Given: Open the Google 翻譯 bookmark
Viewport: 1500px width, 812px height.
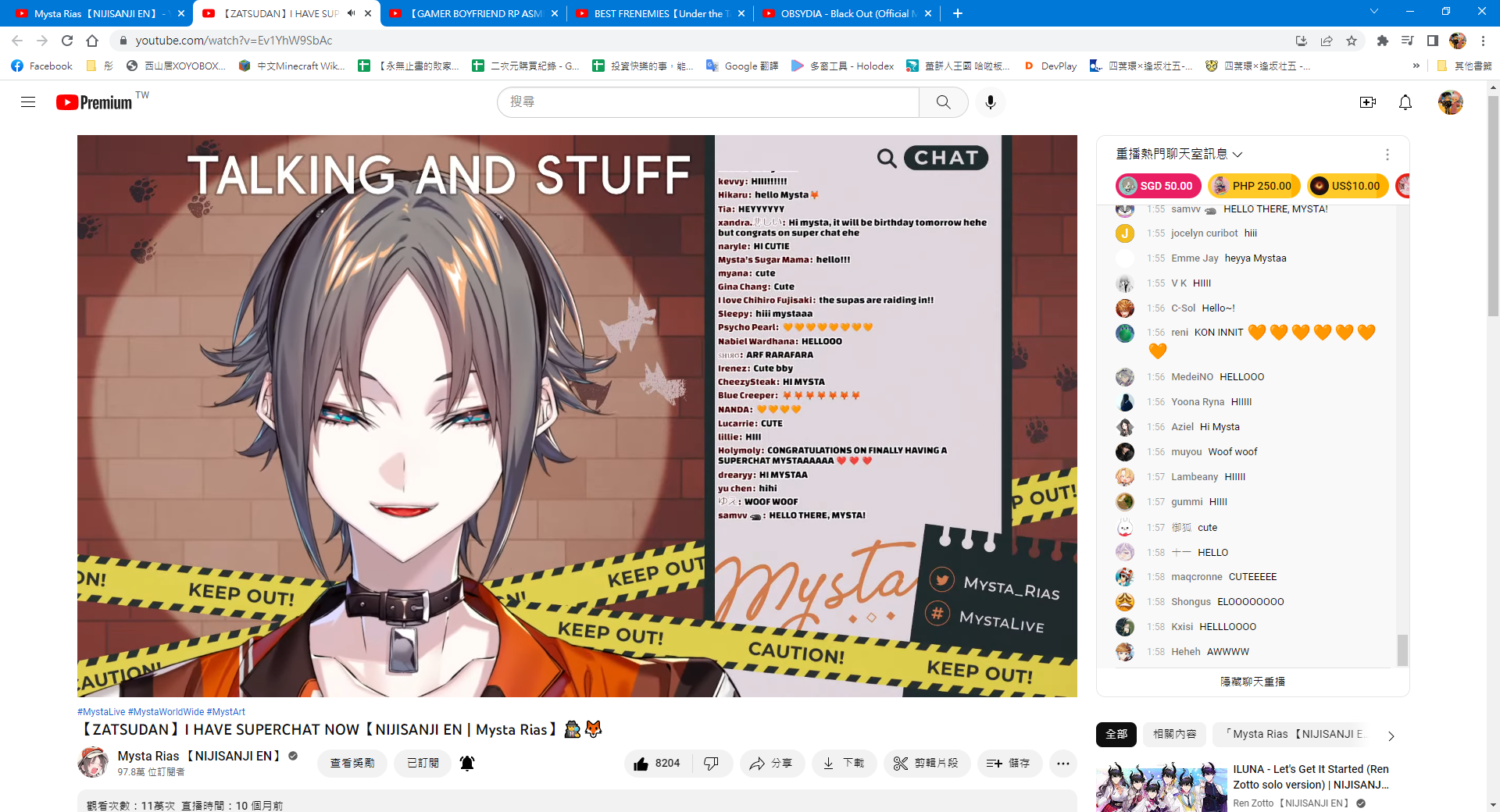Looking at the screenshot, I should click(x=742, y=66).
